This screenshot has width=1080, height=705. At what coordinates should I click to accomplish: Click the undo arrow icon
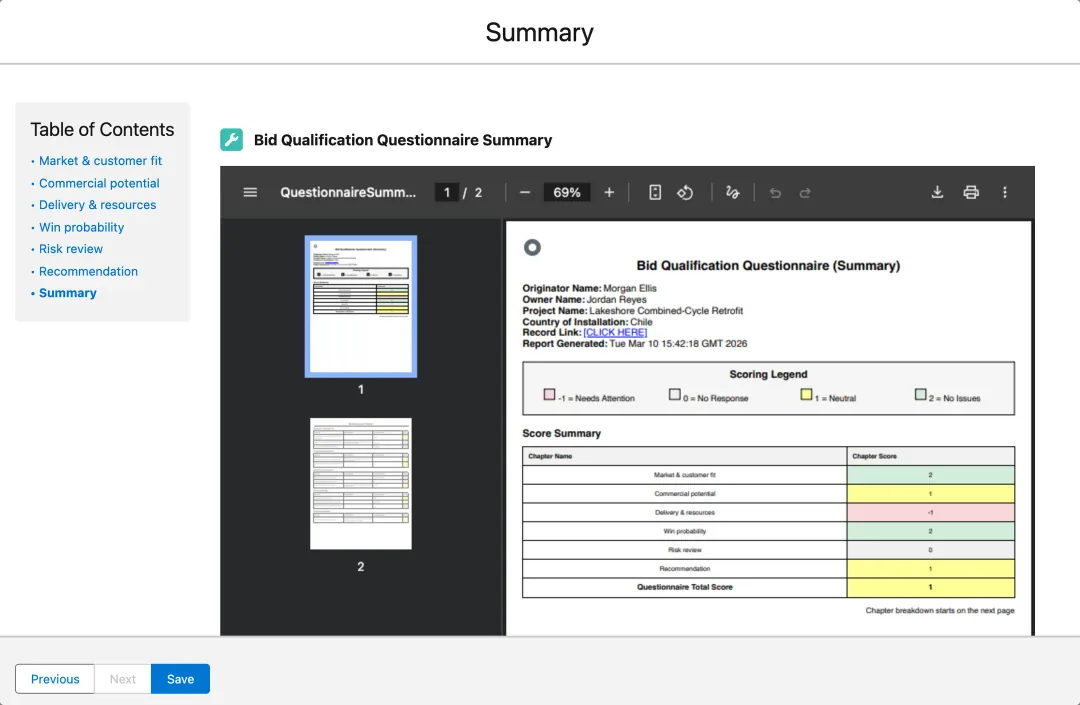click(775, 193)
